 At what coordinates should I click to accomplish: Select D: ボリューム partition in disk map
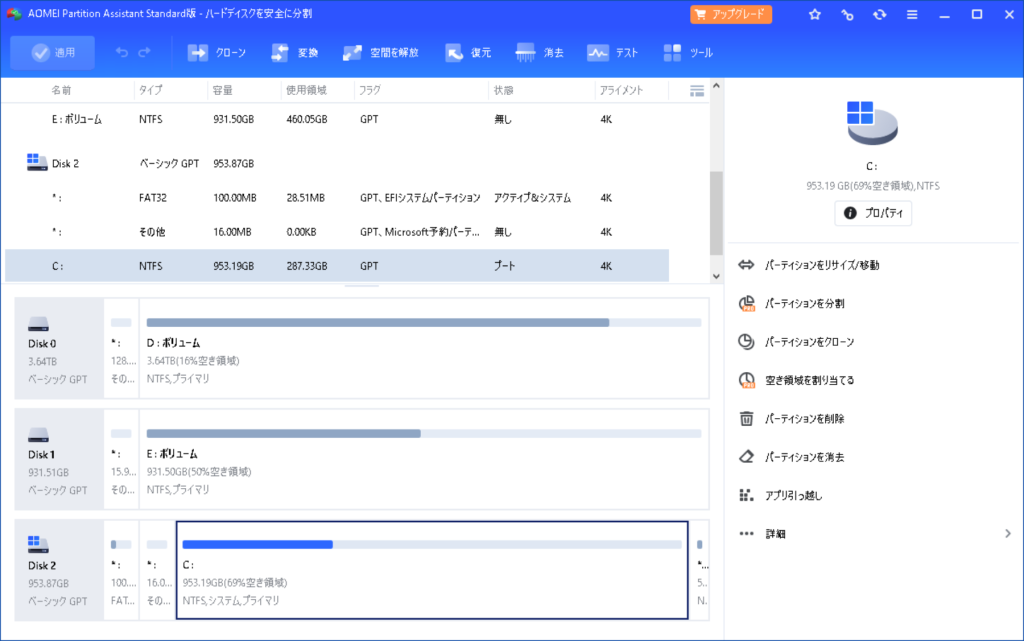coord(424,349)
